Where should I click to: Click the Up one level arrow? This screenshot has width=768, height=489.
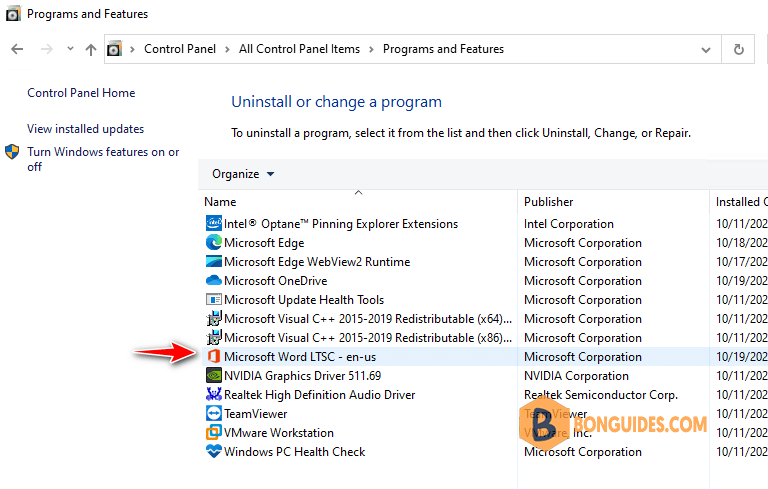tap(91, 49)
